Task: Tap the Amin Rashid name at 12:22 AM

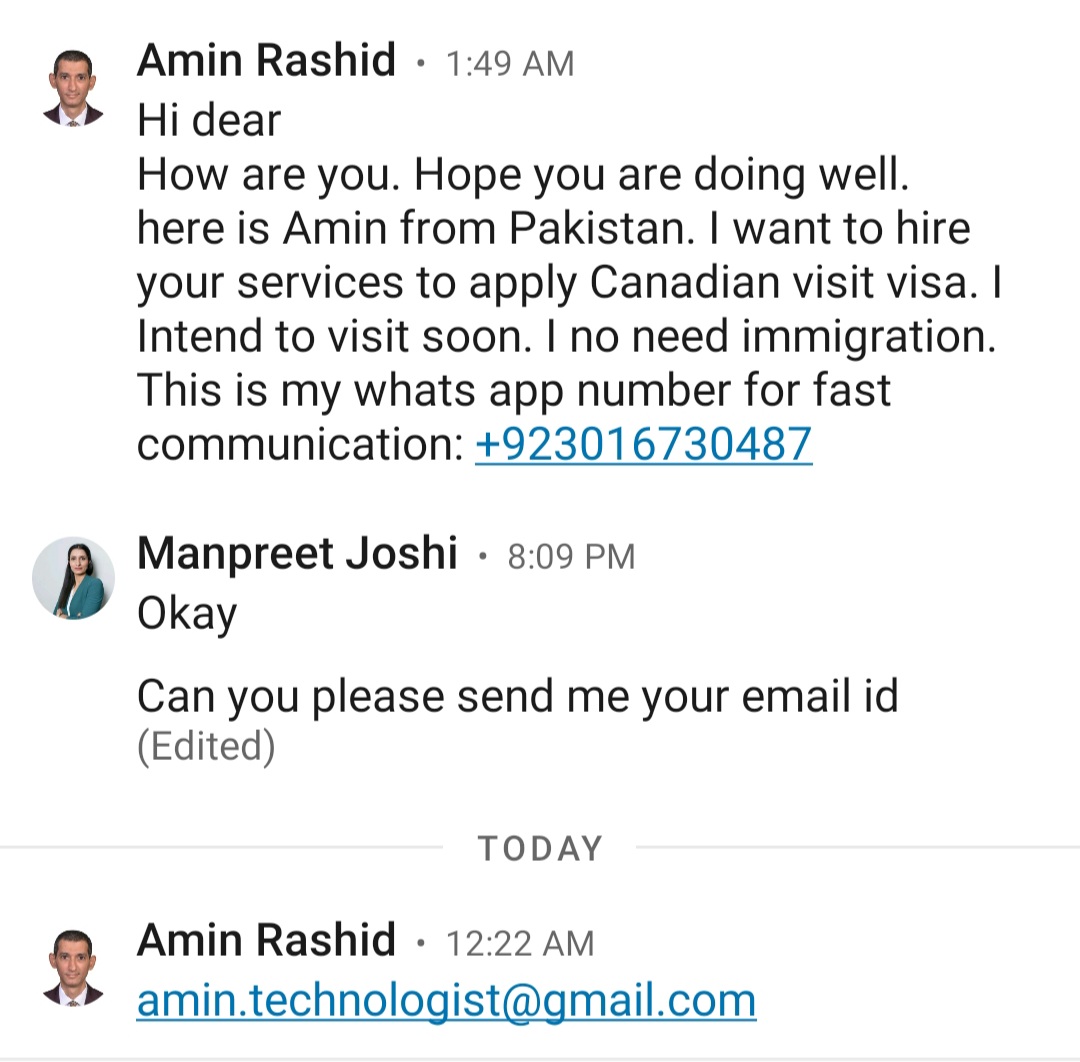Action: pyautogui.click(x=267, y=940)
